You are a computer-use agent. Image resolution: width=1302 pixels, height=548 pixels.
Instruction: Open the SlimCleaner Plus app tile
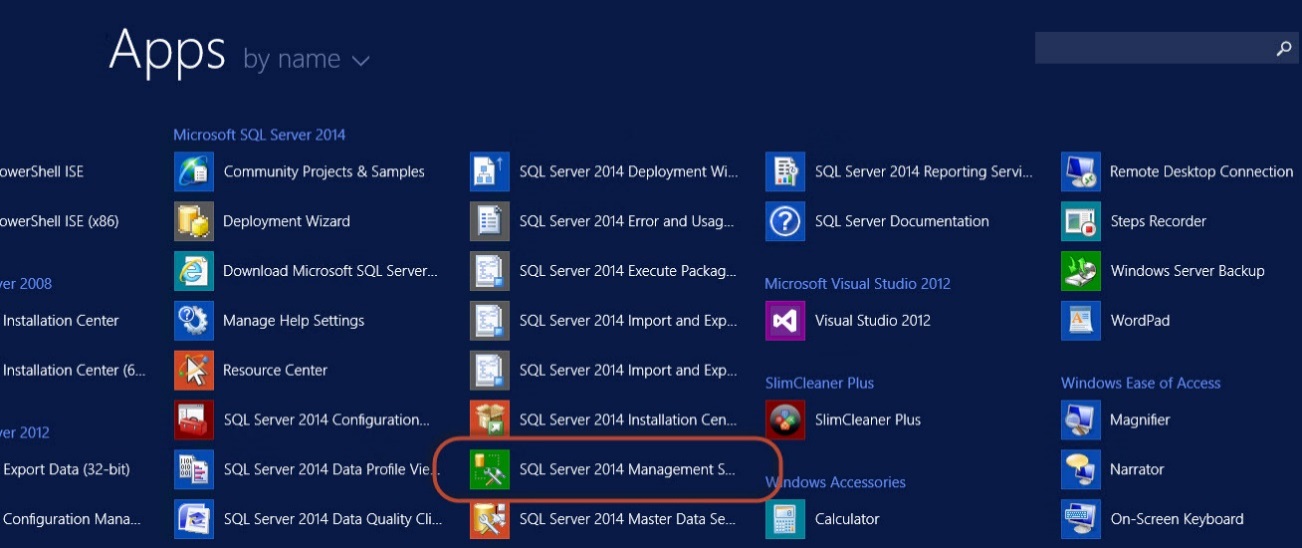click(844, 420)
